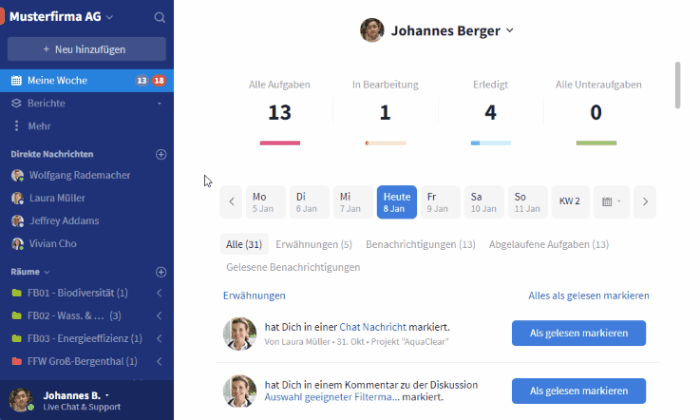
Task: Click the Alle Unteraufgaben 0 counter
Action: click(596, 112)
